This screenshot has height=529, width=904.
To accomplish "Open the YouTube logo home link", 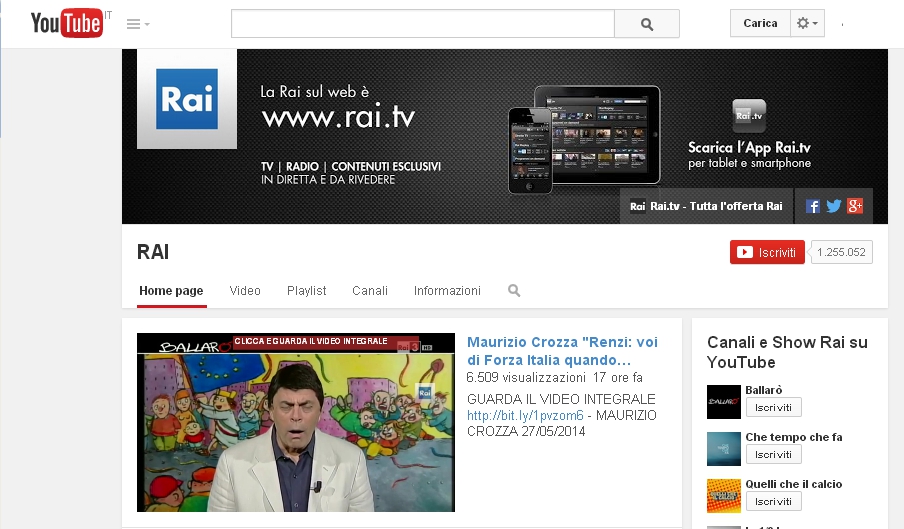I will click(x=67, y=24).
